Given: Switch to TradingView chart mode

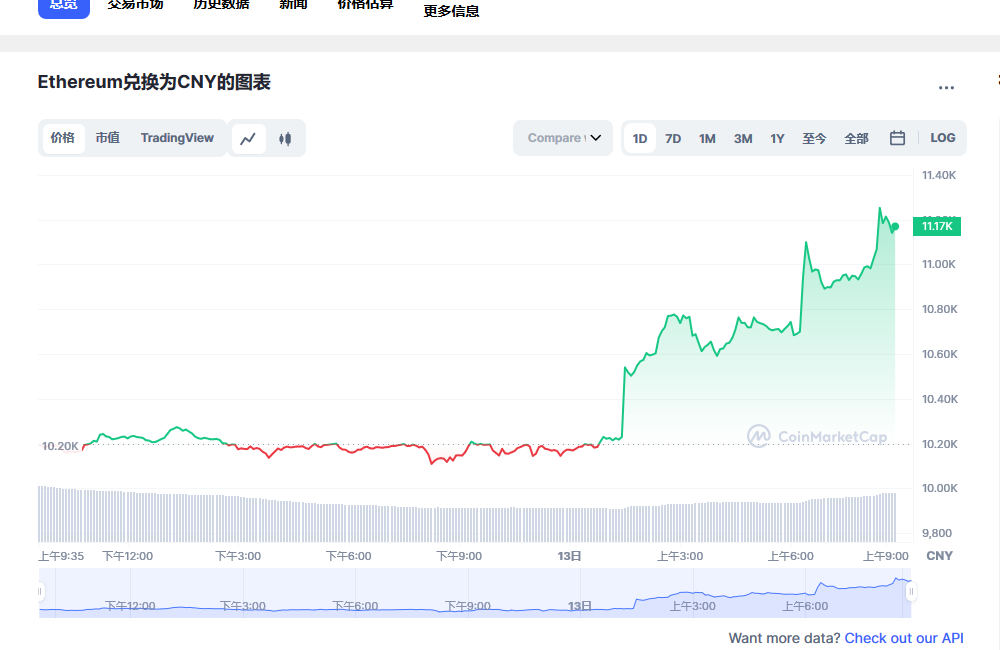Looking at the screenshot, I should point(177,138).
